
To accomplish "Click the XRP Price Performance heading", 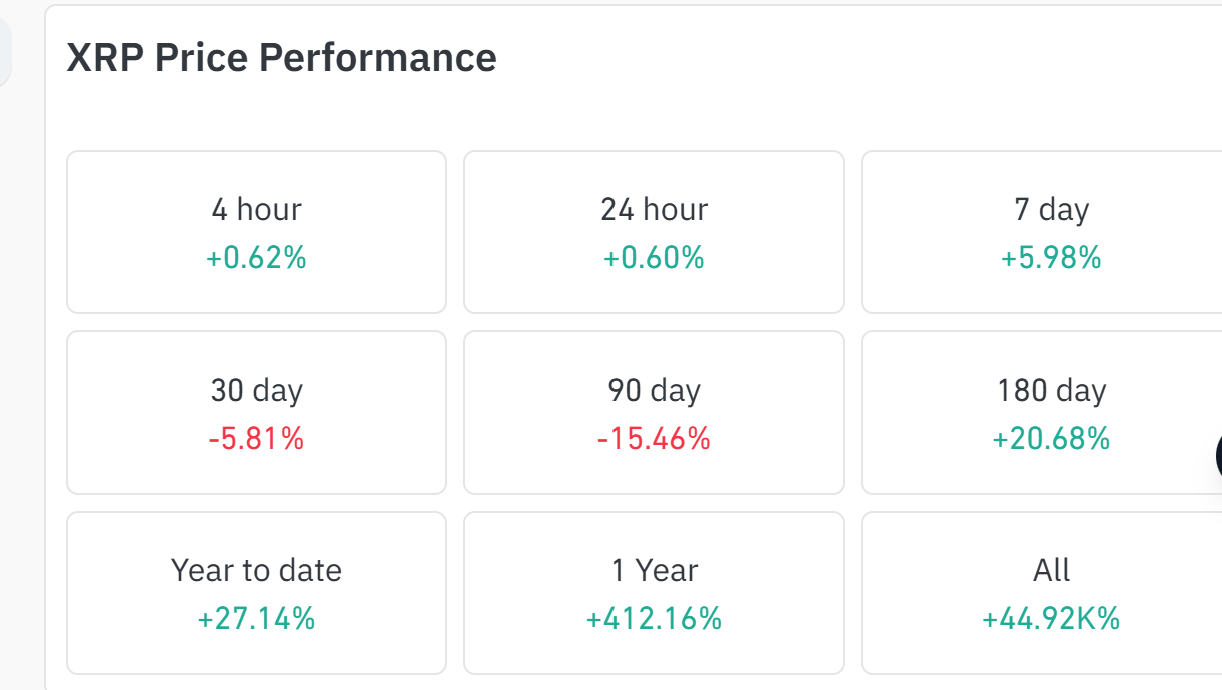I will (x=281, y=58).
